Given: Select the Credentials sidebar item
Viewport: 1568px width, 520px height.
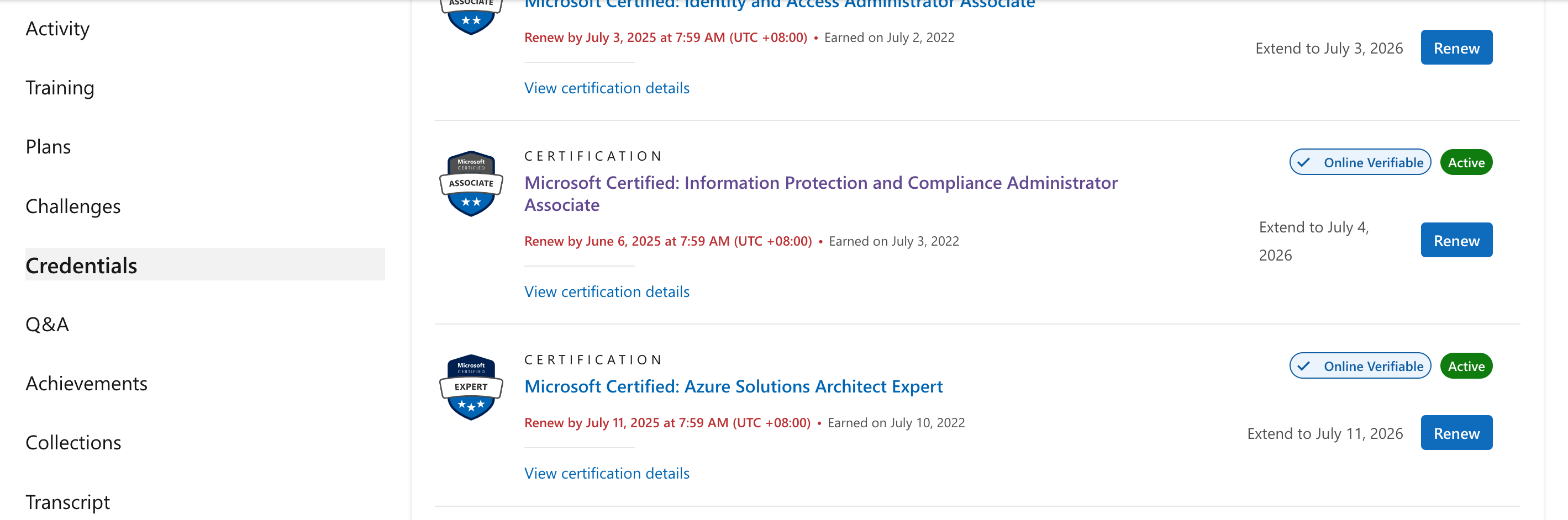Looking at the screenshot, I should (205, 264).
